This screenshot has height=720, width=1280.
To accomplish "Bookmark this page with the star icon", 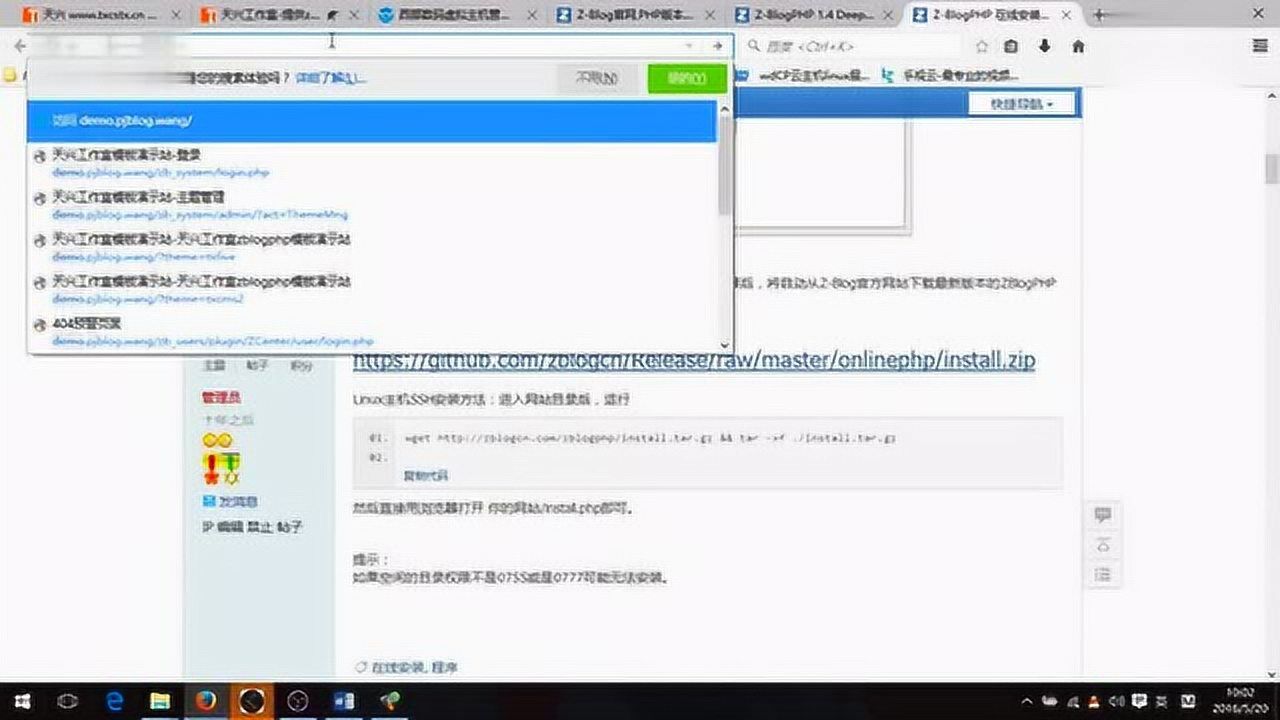I will (x=982, y=45).
